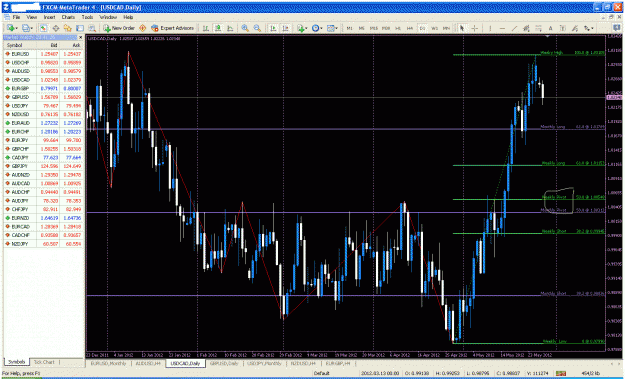Screen dimensions: 625x379
Task: Select the Text Label tool
Action: pyautogui.click(x=563, y=28)
